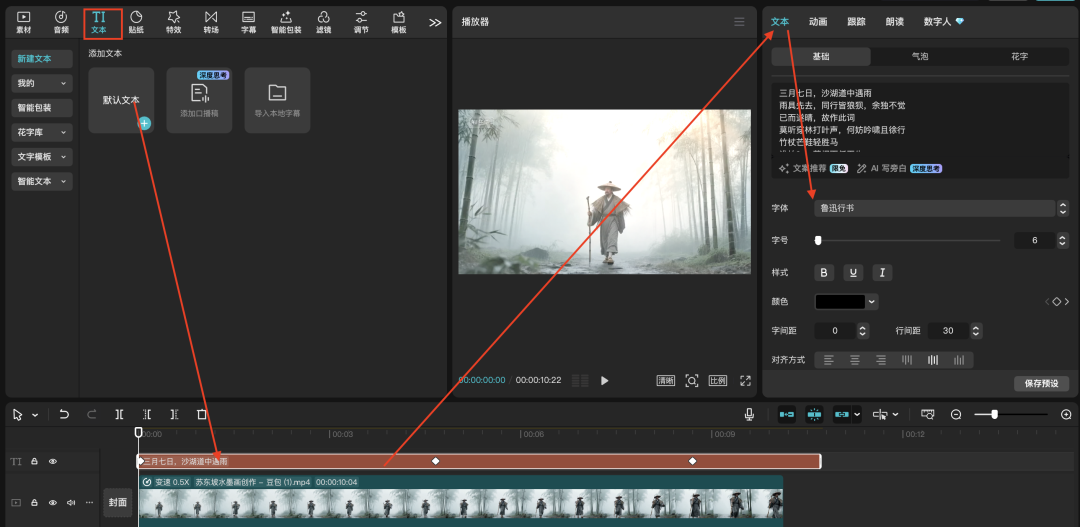Image resolution: width=1080 pixels, height=527 pixels.
Task: Click the undo arrow in timeline toolbar
Action: pos(64,414)
